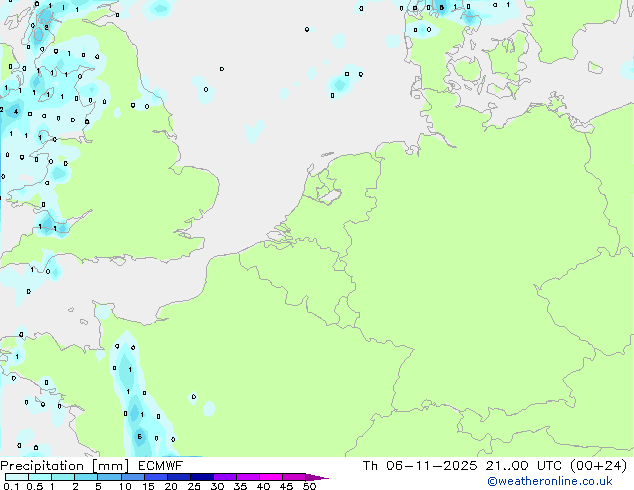
Task: Select the 45–50 mm legend swatch
Action: [x=294, y=477]
